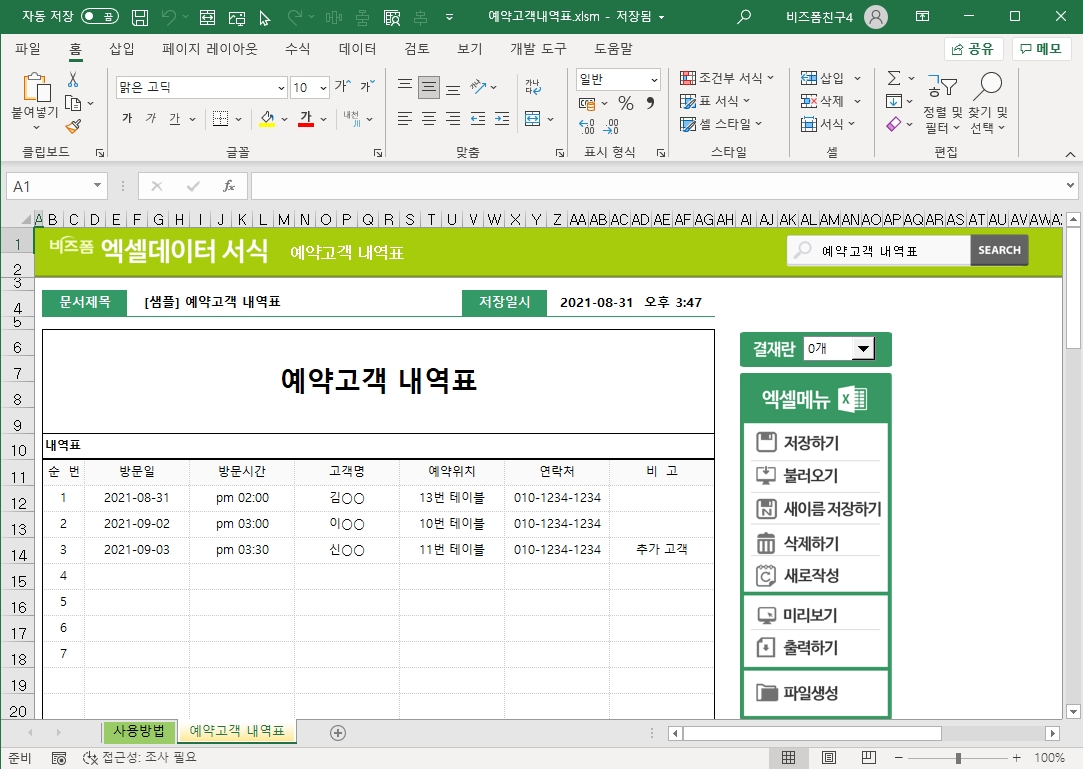Click the percent style icon
Viewport: 1083px width, 769px height.
click(626, 103)
